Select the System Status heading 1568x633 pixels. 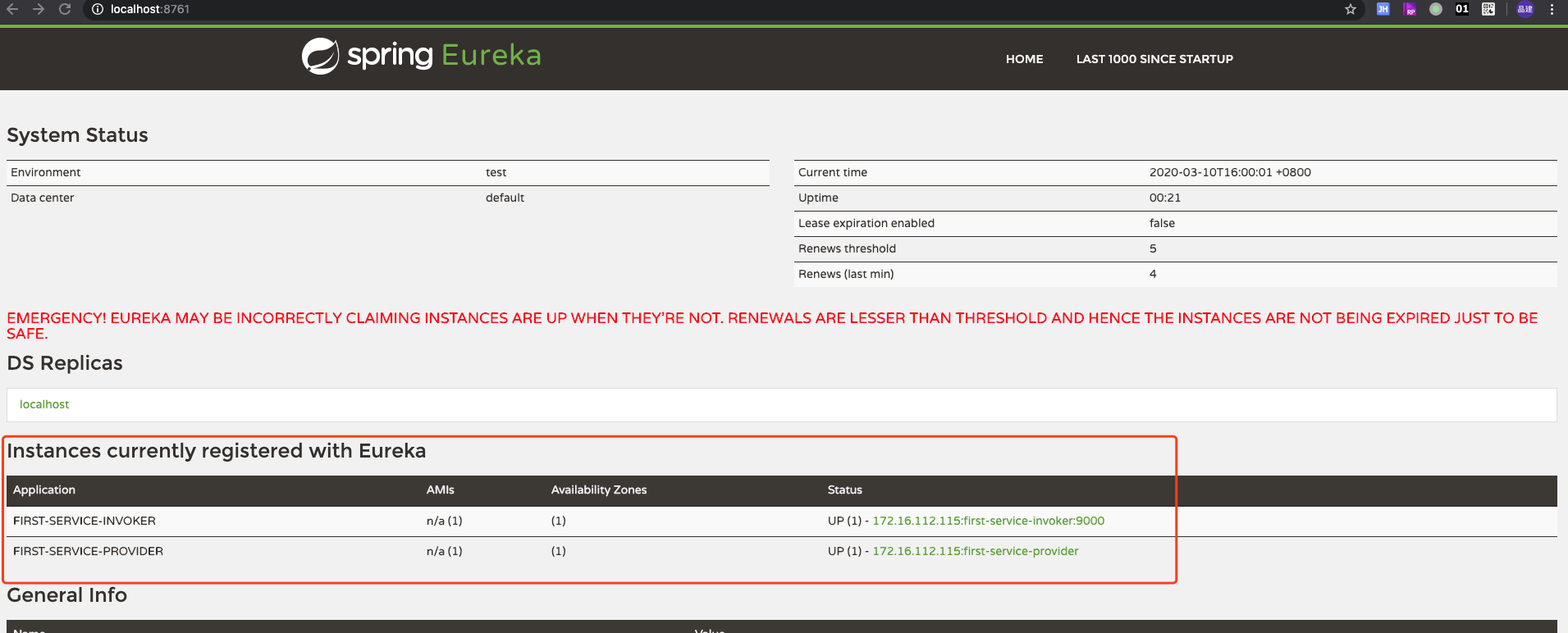[78, 135]
